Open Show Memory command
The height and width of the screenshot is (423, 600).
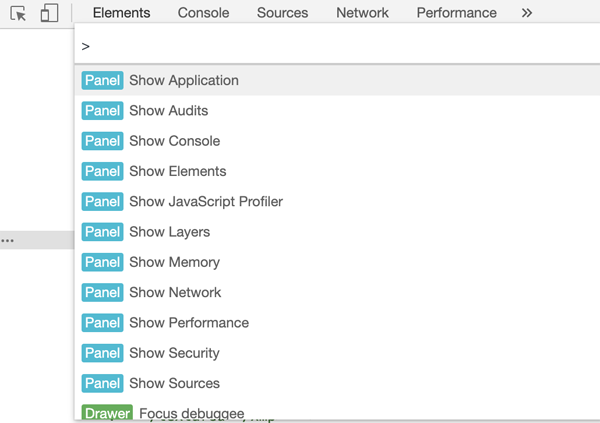(174, 262)
